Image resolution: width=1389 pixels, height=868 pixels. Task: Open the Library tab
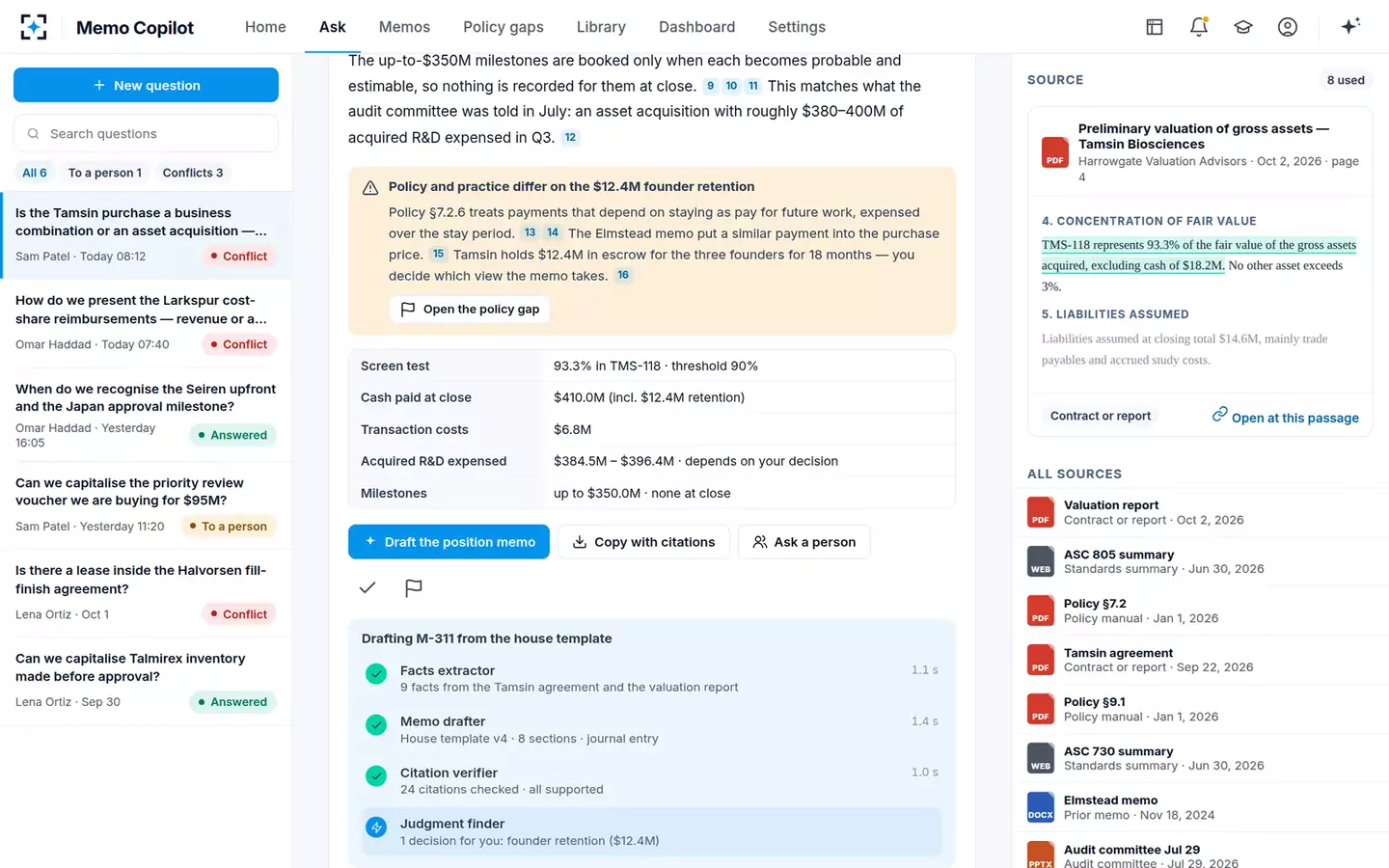tap(601, 27)
